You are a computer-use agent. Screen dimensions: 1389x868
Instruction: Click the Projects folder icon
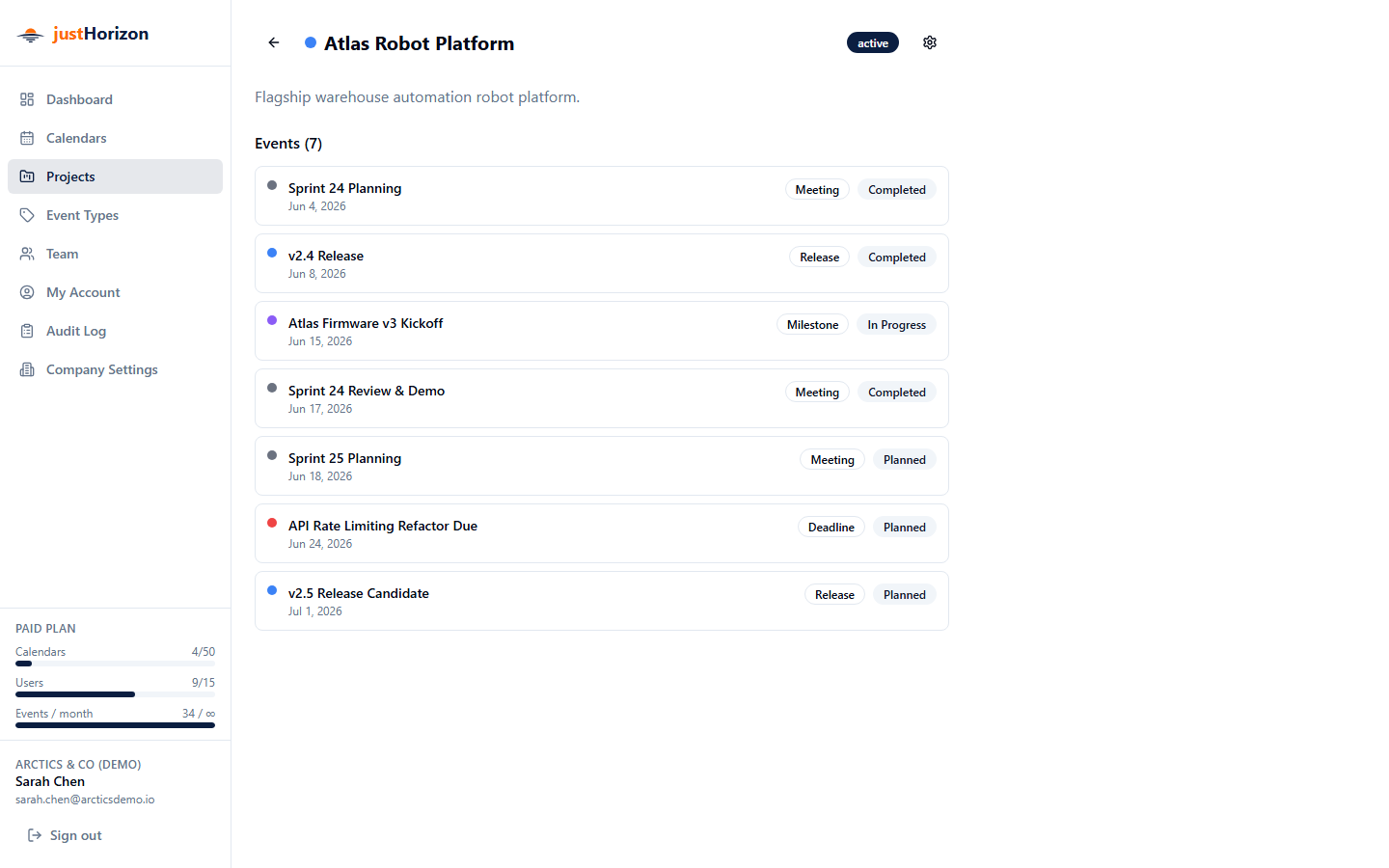27,176
